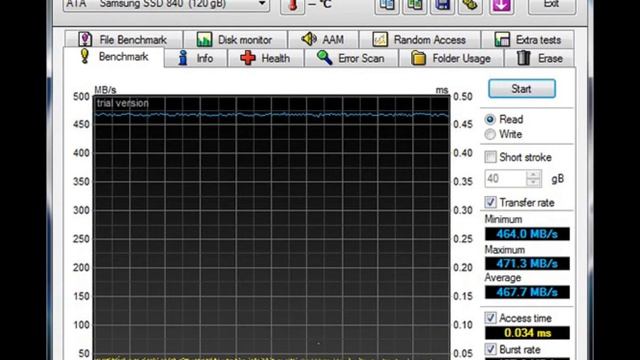
Task: Click the Random Access tab icon
Action: pyautogui.click(x=380, y=40)
